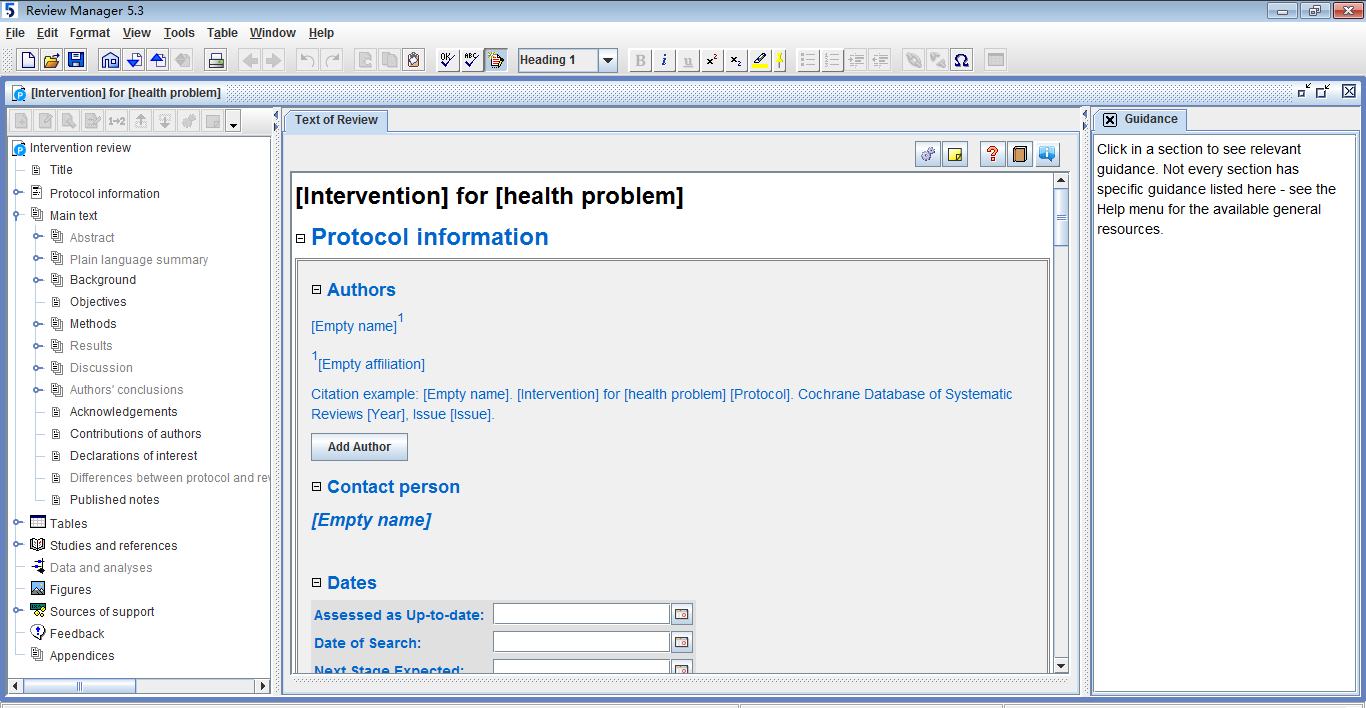Select Acknowledgements in outline tree
The image size is (1366, 708).
point(123,412)
